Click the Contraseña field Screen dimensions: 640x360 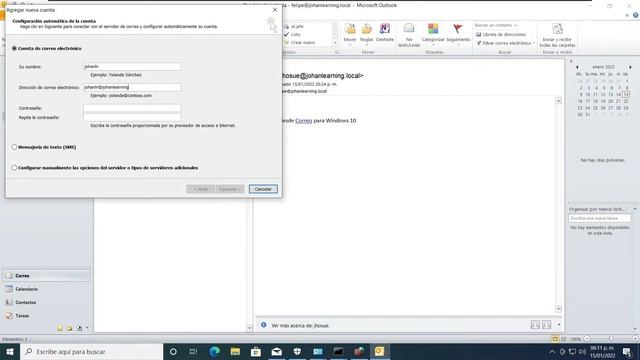(132, 108)
